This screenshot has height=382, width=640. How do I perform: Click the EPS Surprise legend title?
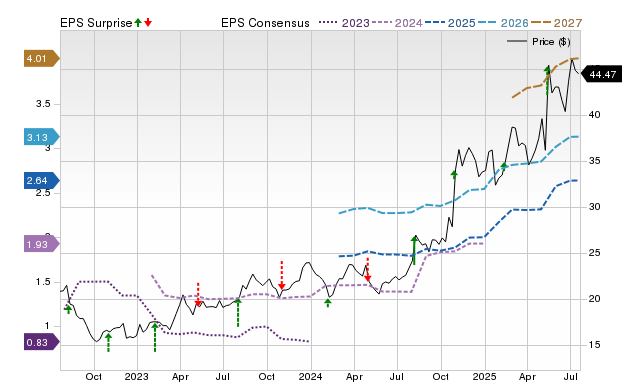coord(96,23)
